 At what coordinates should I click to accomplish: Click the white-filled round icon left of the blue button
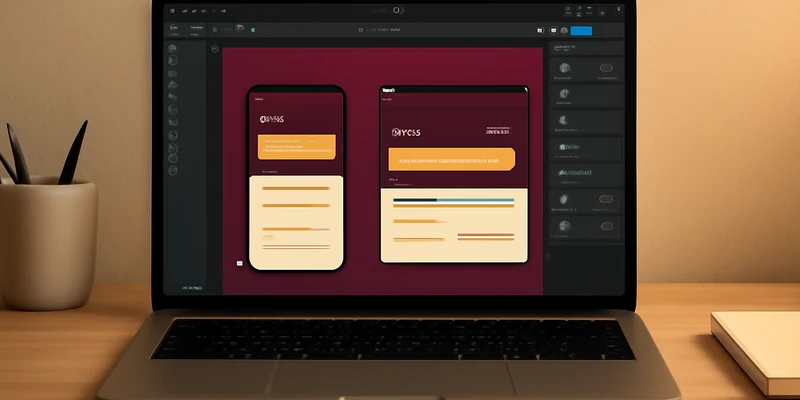pyautogui.click(x=540, y=31)
